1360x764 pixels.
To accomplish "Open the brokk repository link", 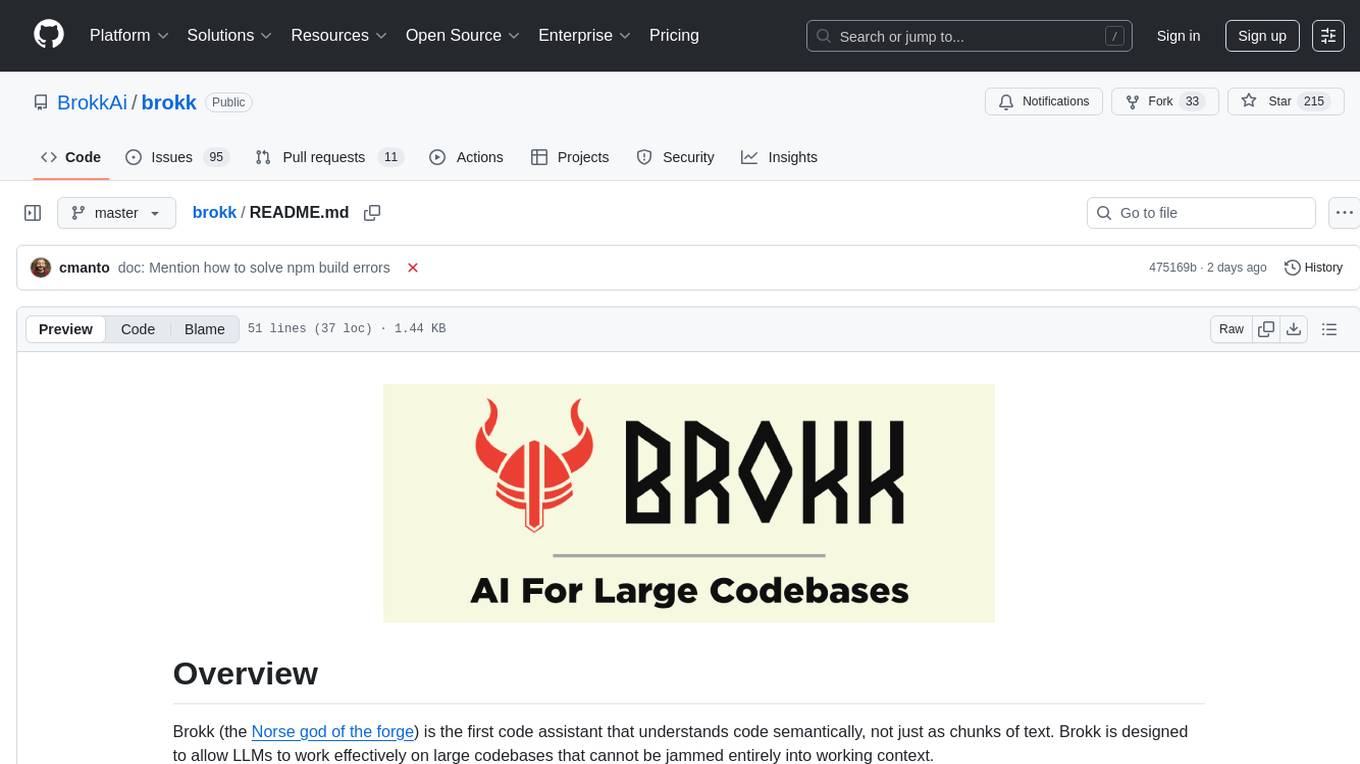I will [169, 102].
